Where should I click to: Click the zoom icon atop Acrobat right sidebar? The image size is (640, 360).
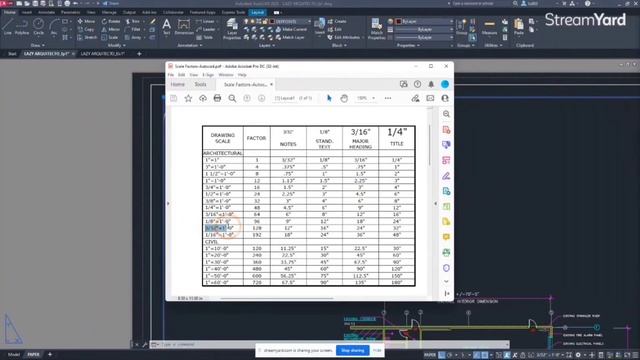(446, 114)
